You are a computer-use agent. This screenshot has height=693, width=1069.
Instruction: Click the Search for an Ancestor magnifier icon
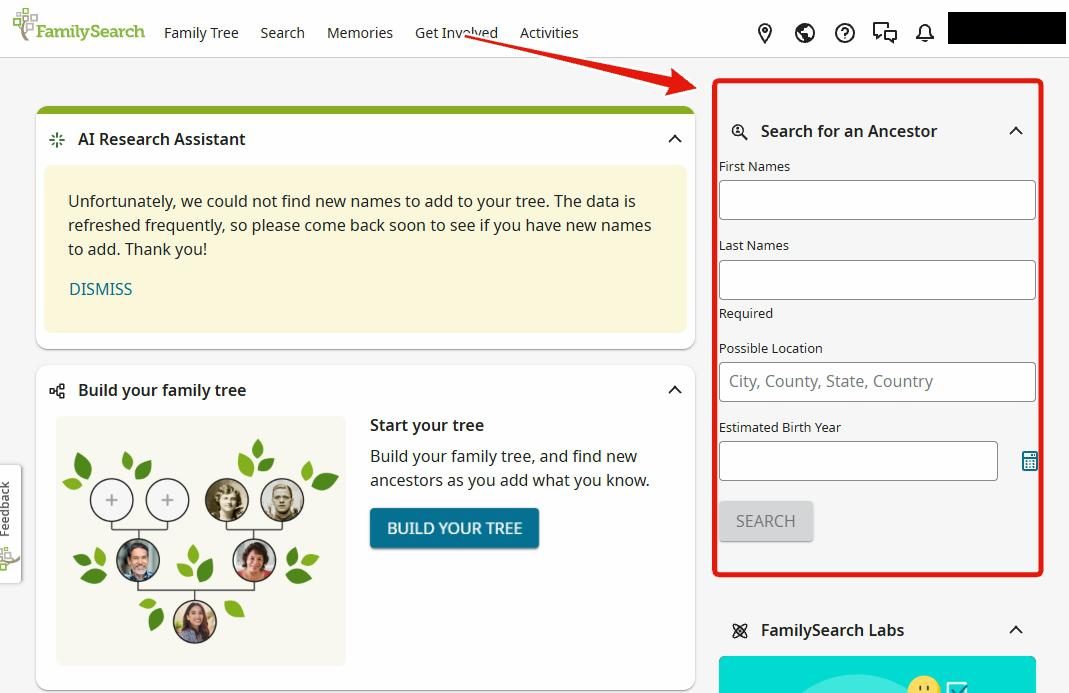coord(739,132)
